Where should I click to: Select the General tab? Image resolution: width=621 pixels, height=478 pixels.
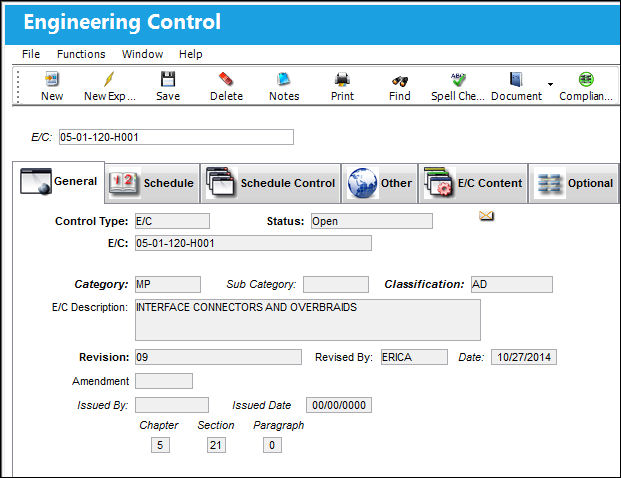(59, 182)
